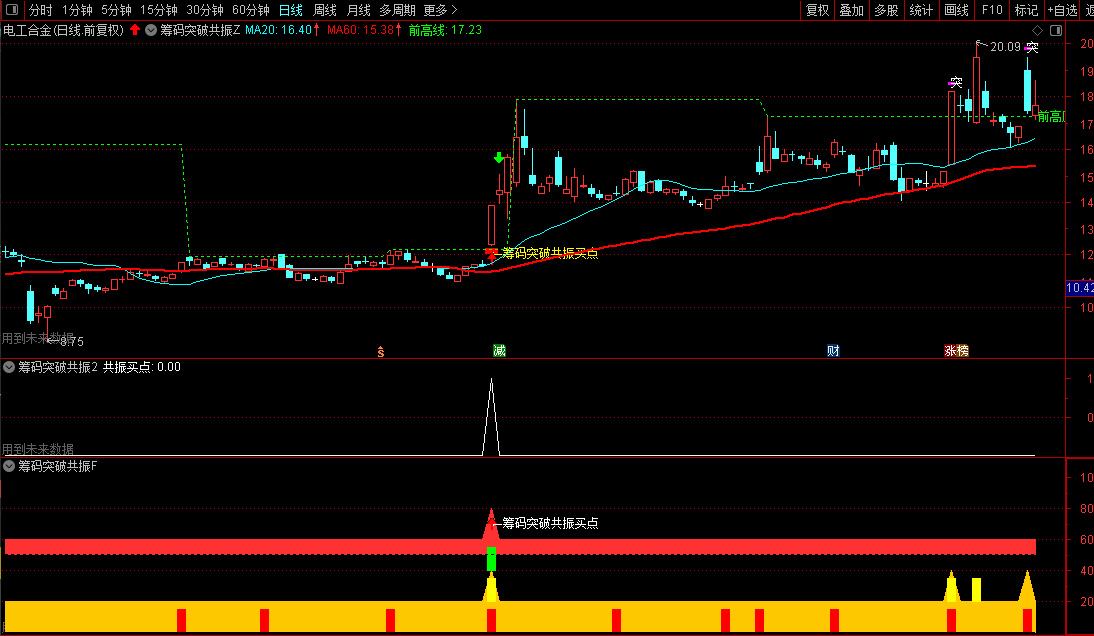The width and height of the screenshot is (1094, 636).
Task: Select the 60分钟 period tab
Action: [x=250, y=10]
